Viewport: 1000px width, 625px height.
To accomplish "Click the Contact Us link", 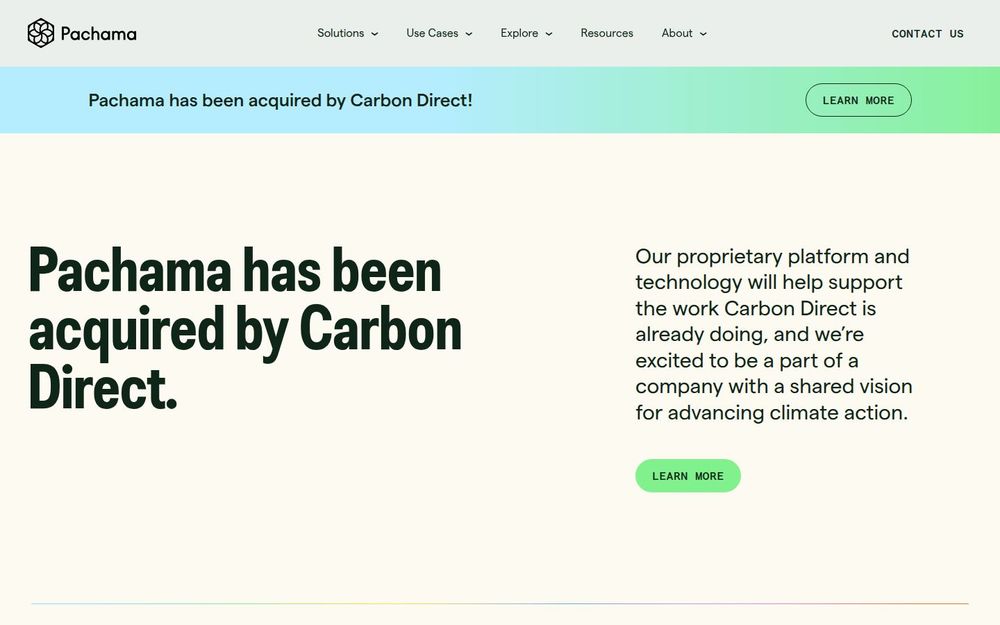I will coord(927,34).
